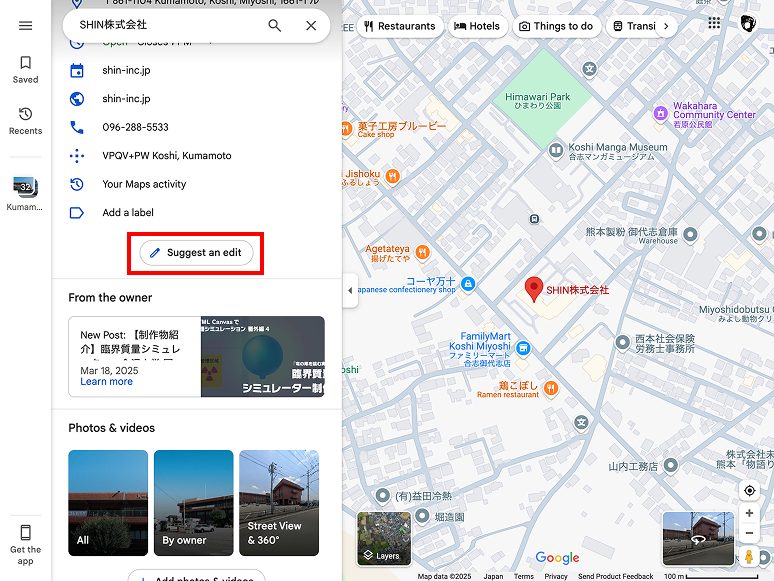
Task: Click Learn more link in owner post
Action: point(107,382)
